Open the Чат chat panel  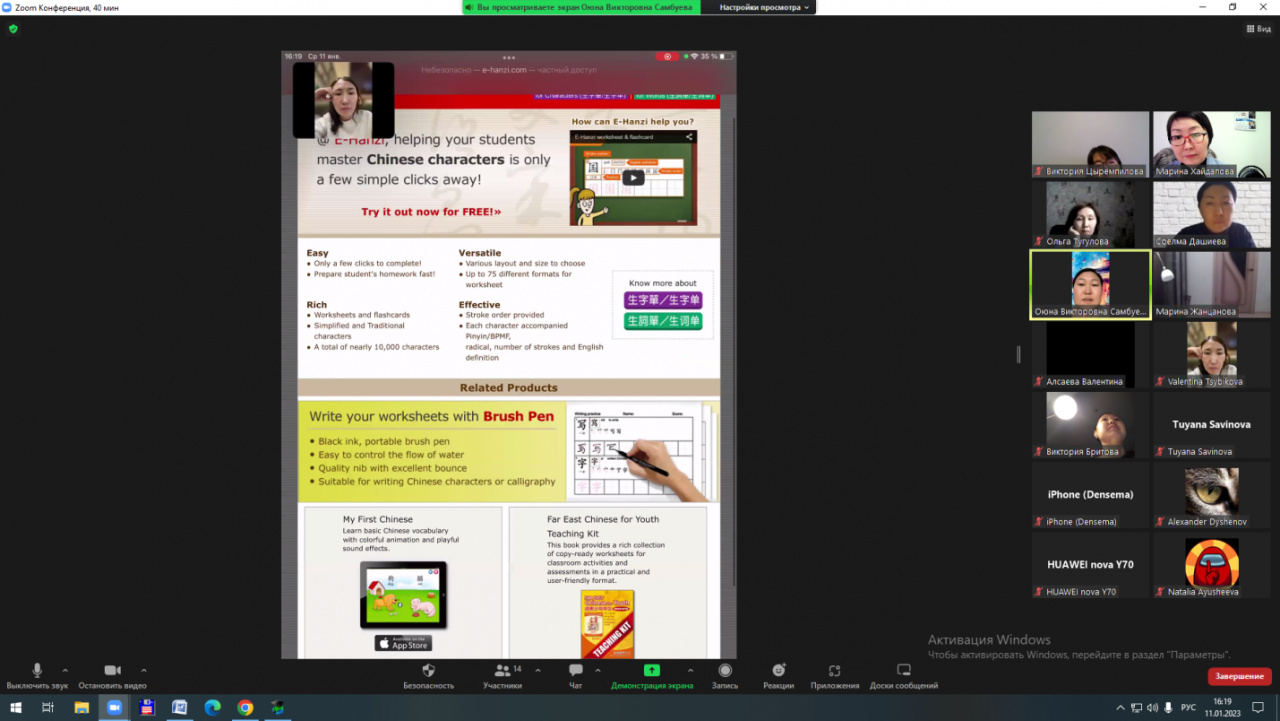pos(575,671)
